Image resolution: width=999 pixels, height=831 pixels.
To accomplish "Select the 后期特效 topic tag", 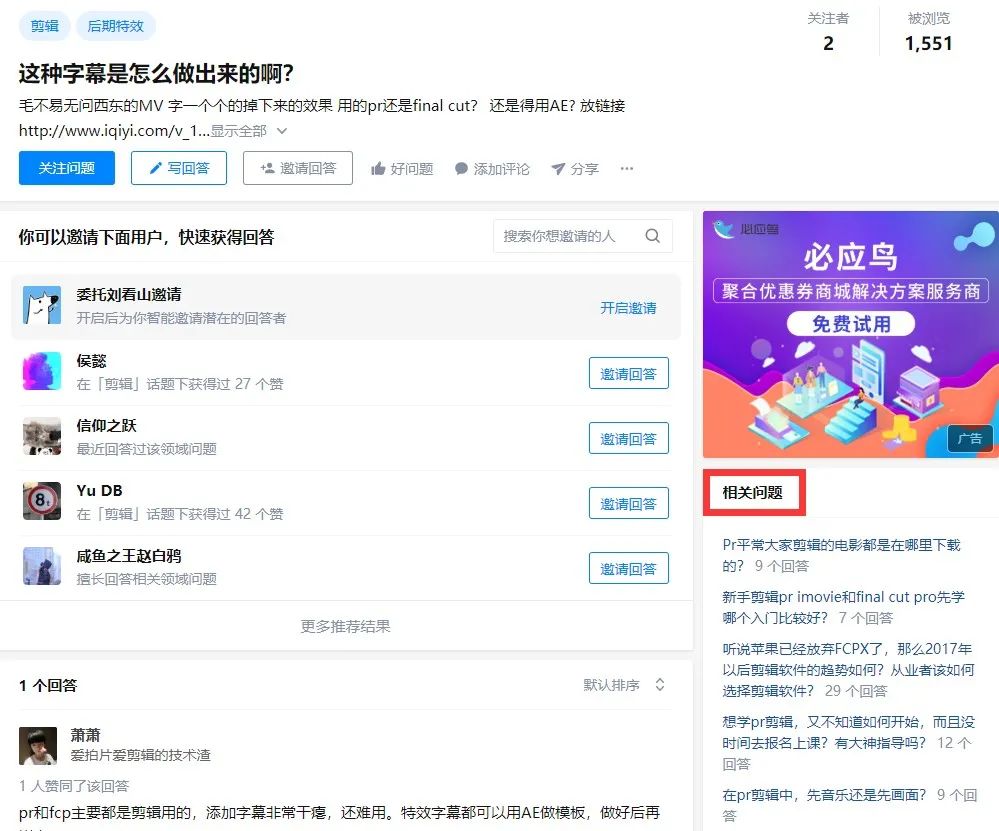I will [x=116, y=26].
